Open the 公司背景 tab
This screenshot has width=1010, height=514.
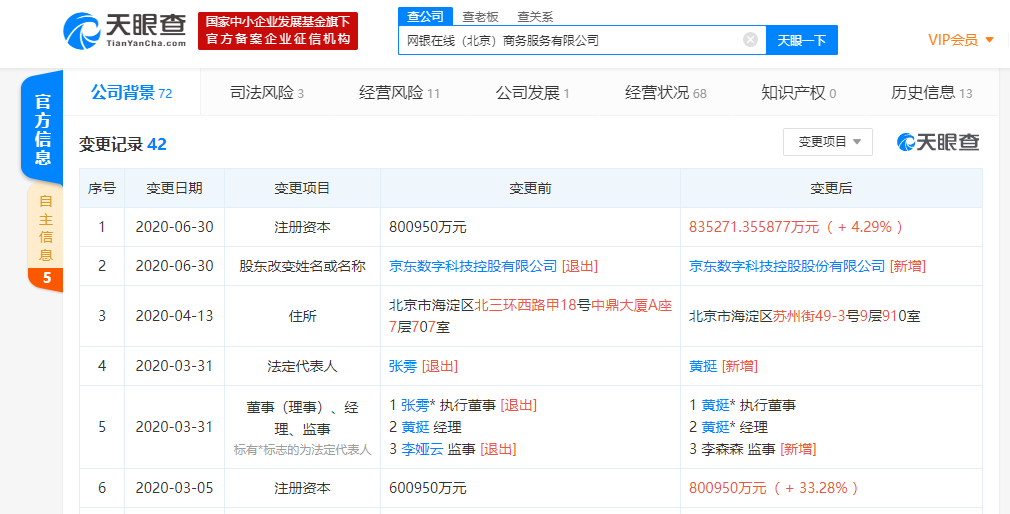(131, 93)
